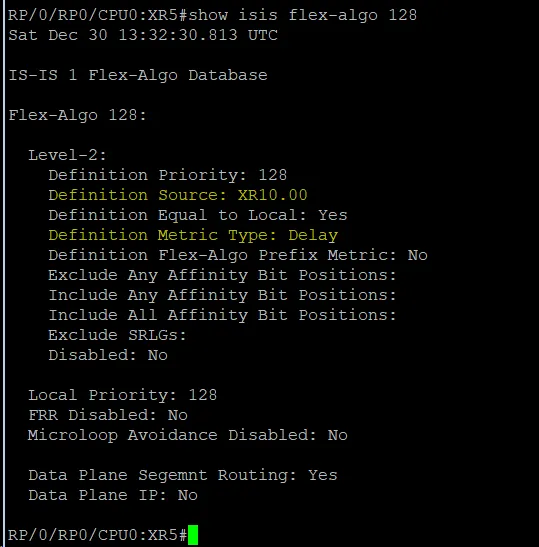The width and height of the screenshot is (539, 547).
Task: Click 'Include Any Affinity Bit Positions' line
Action: point(223,295)
